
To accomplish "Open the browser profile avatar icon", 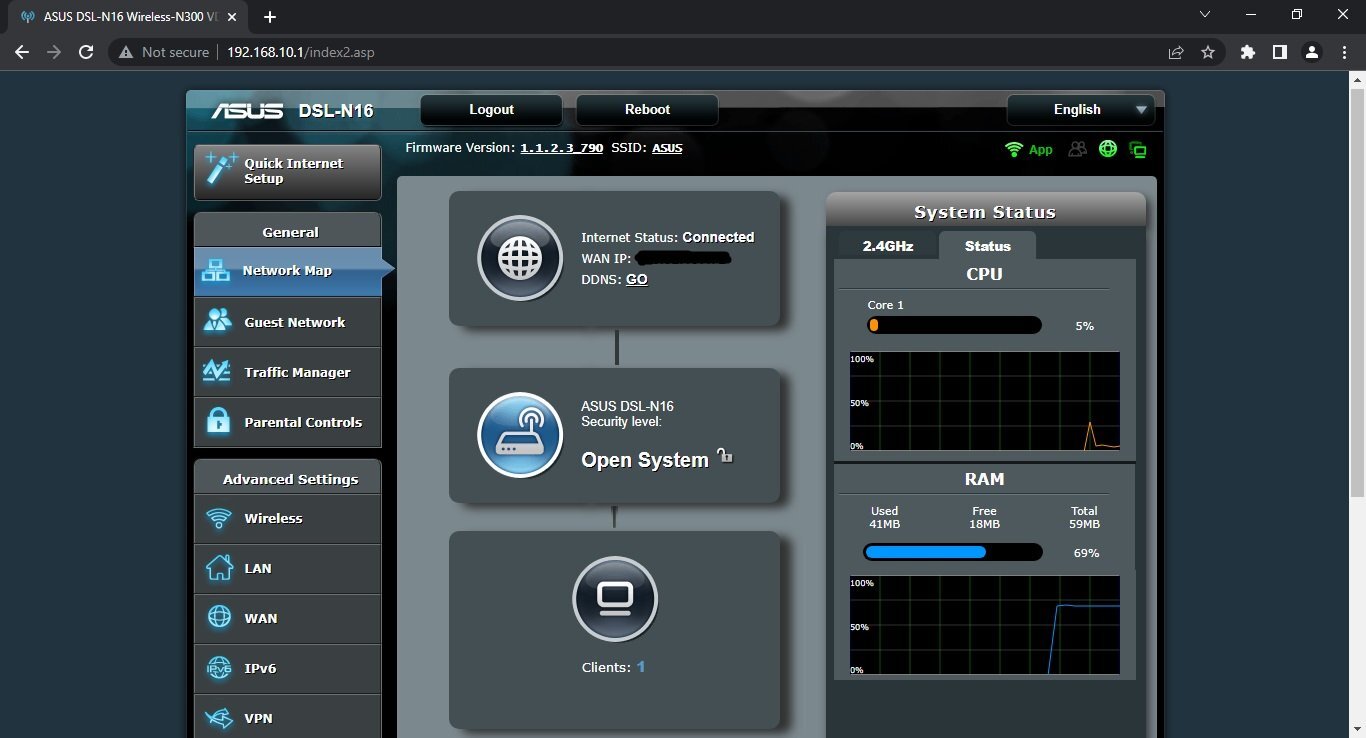I will pyautogui.click(x=1311, y=52).
